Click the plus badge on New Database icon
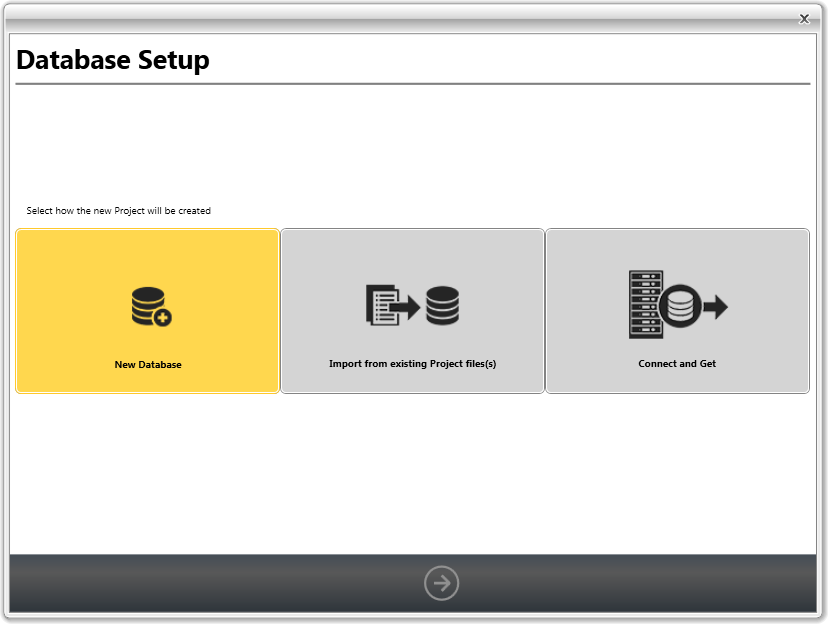 coord(163,318)
